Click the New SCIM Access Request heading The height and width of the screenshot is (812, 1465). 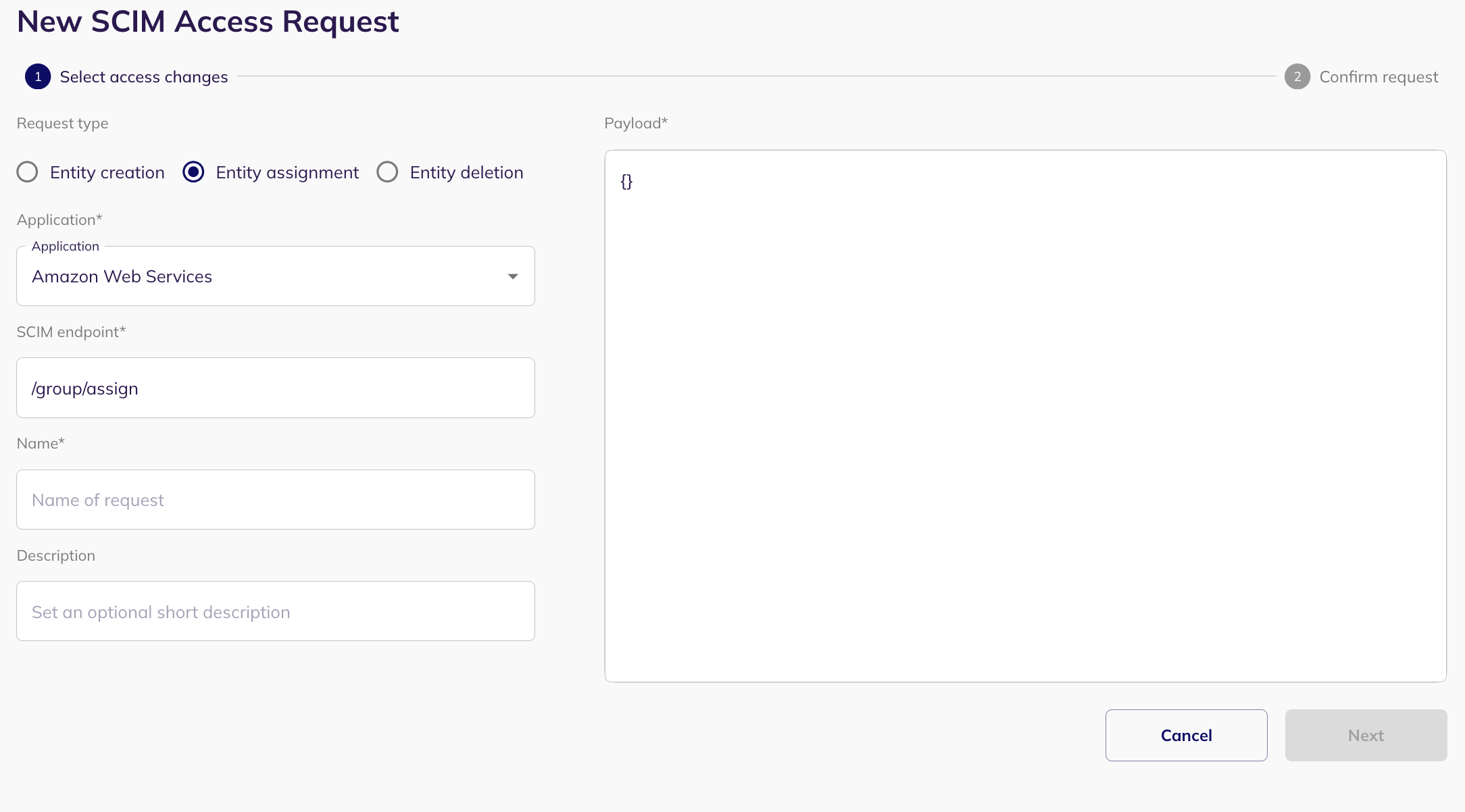coord(208,22)
